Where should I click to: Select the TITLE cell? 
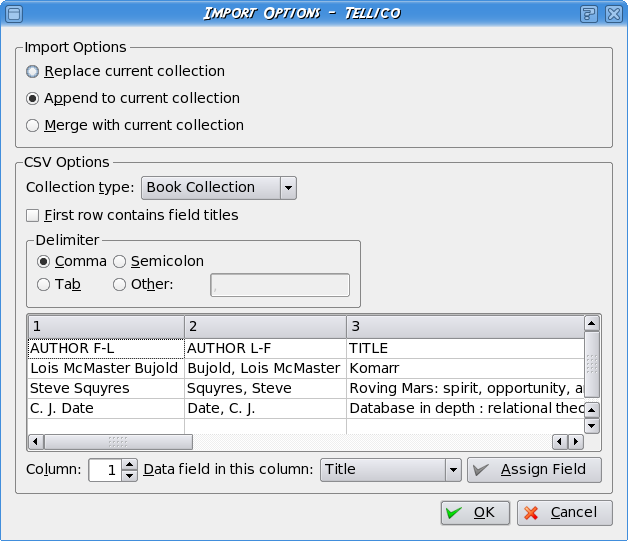465,348
